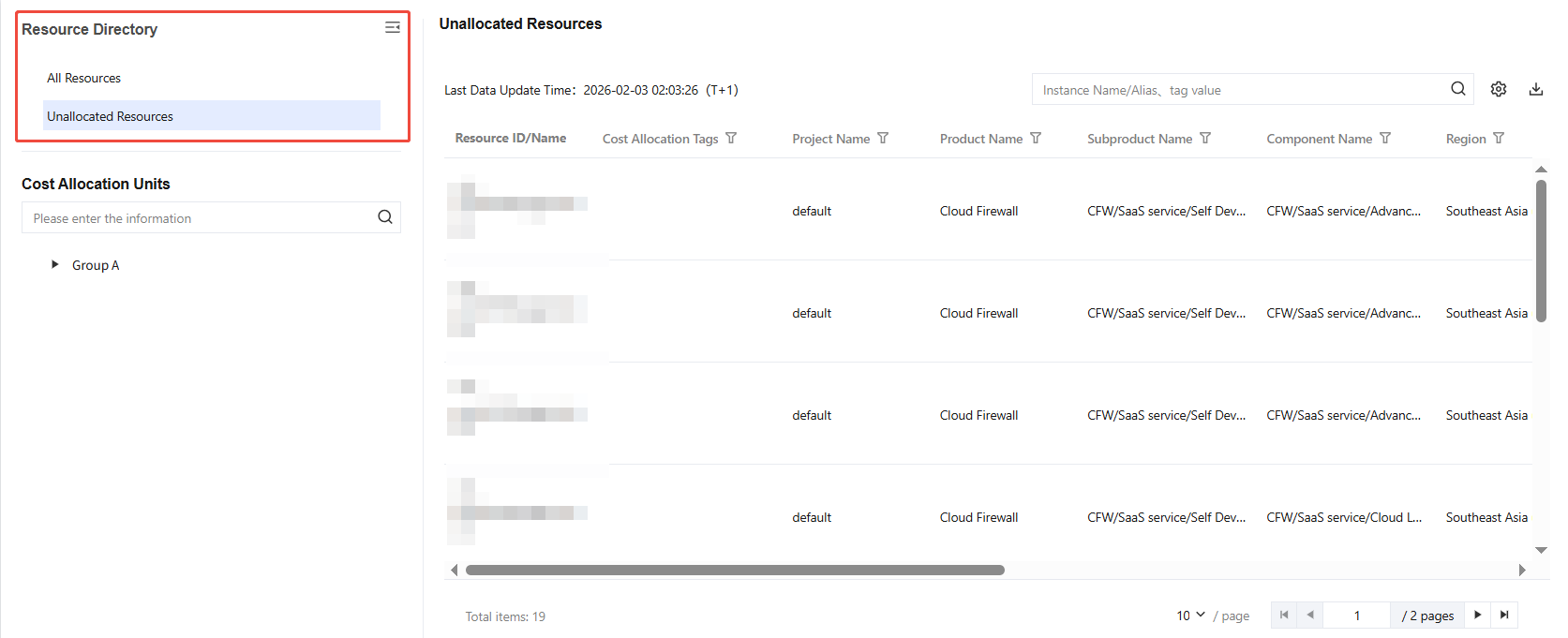Open the Region column filter
Screen dimensions: 1568x638
pos(1499,139)
